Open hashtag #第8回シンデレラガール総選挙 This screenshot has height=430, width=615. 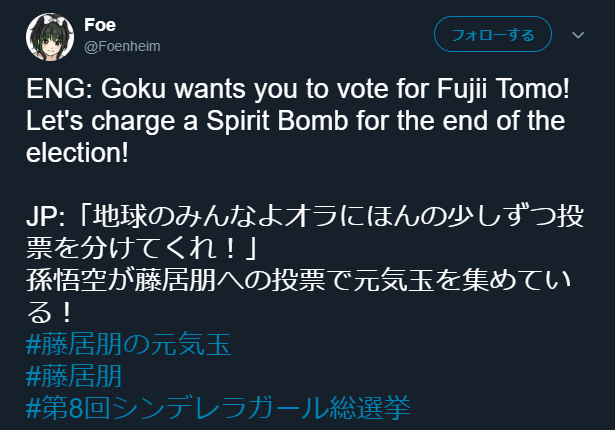point(219,408)
